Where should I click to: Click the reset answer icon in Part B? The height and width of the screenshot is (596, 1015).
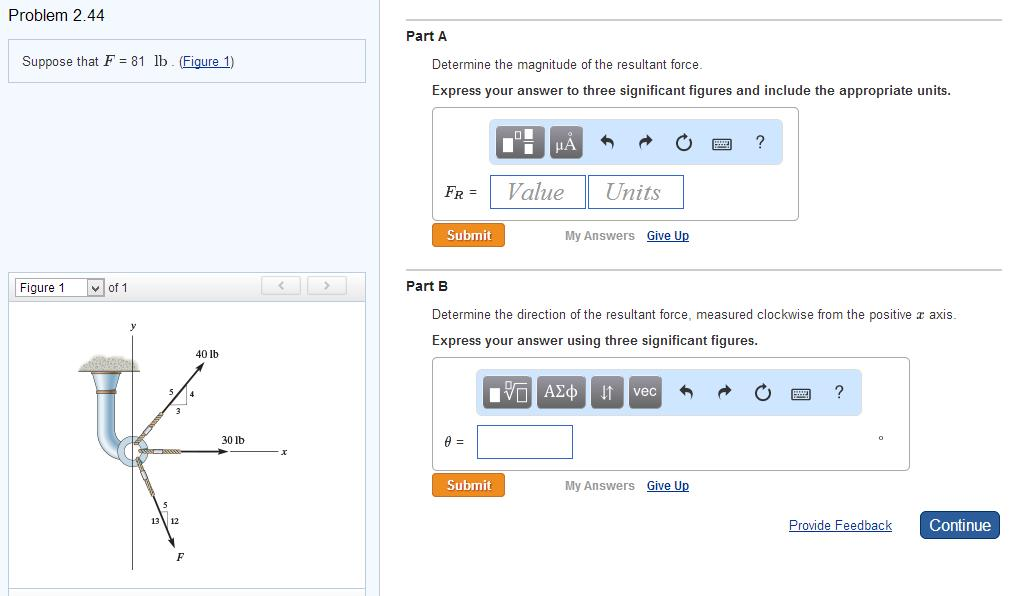[x=762, y=392]
